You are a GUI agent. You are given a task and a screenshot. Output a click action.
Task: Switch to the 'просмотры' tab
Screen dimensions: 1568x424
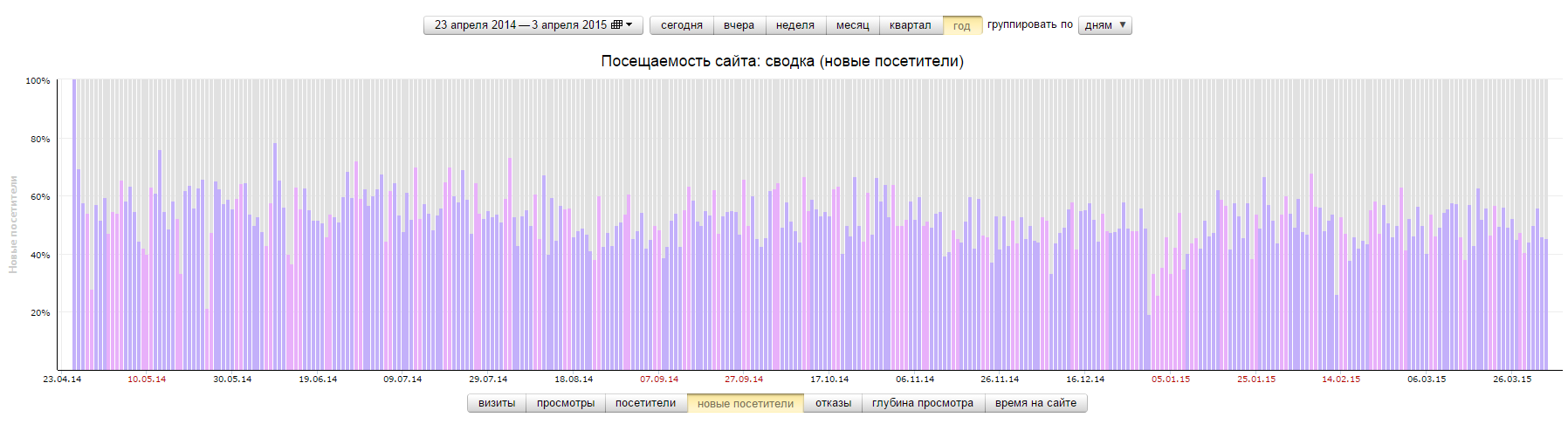click(x=566, y=403)
